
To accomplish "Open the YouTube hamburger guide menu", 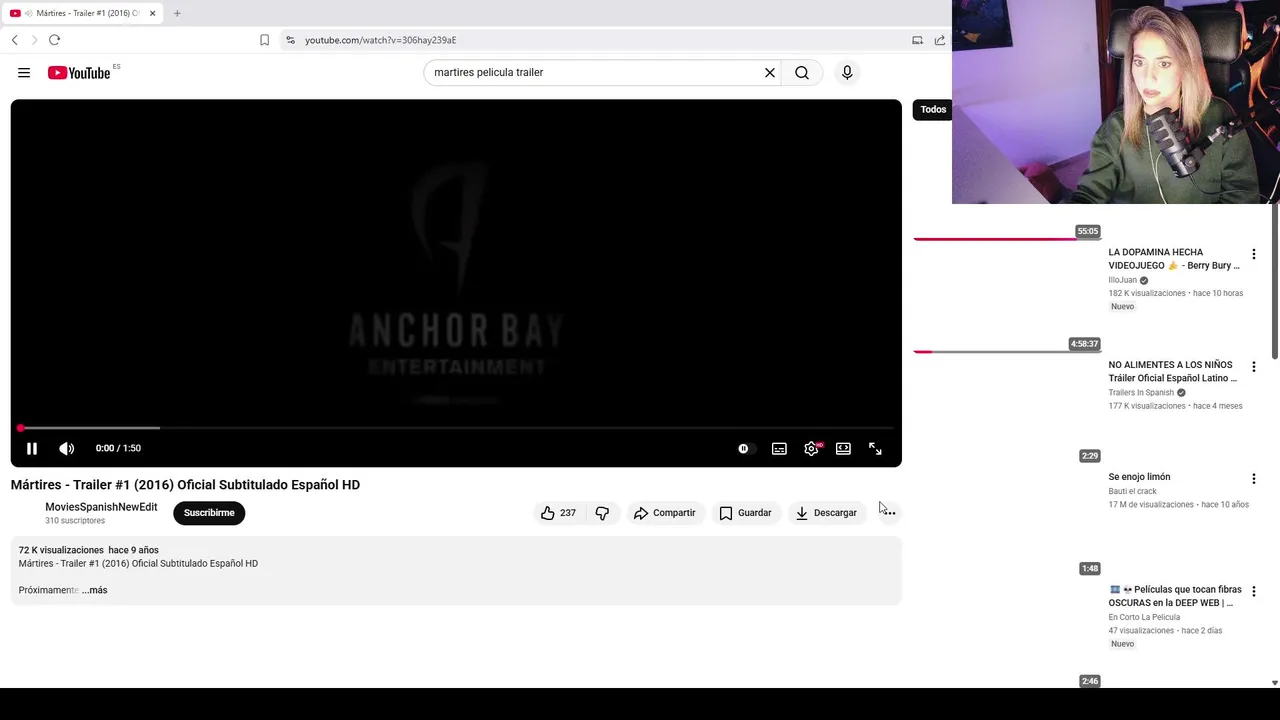I will click(x=24, y=72).
